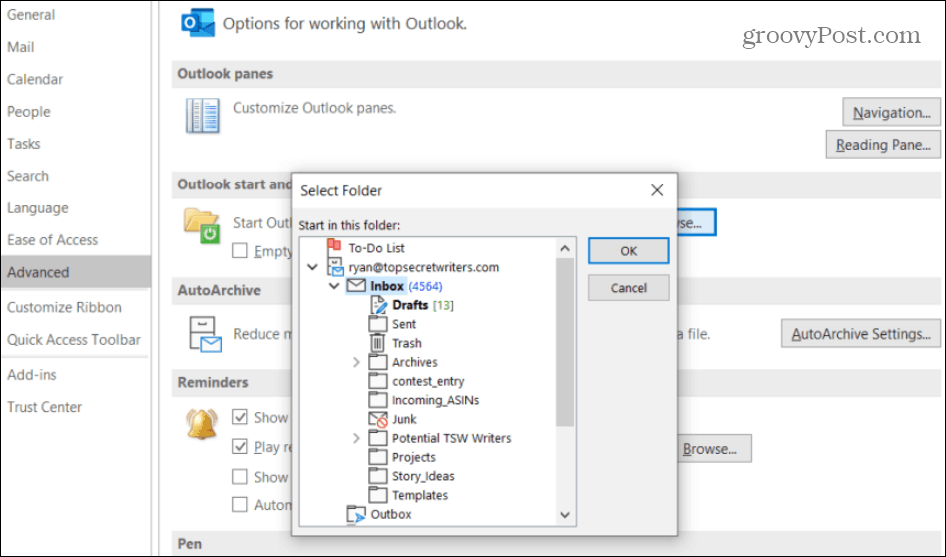
Task: Expand the Potential TSW Writers folder
Action: pos(356,438)
